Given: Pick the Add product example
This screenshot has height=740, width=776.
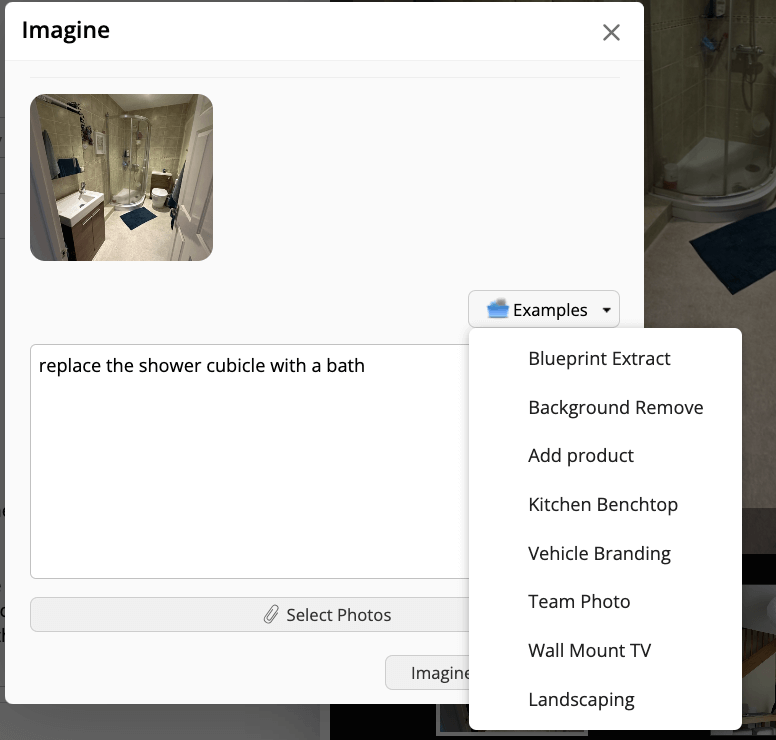Looking at the screenshot, I should [580, 456].
